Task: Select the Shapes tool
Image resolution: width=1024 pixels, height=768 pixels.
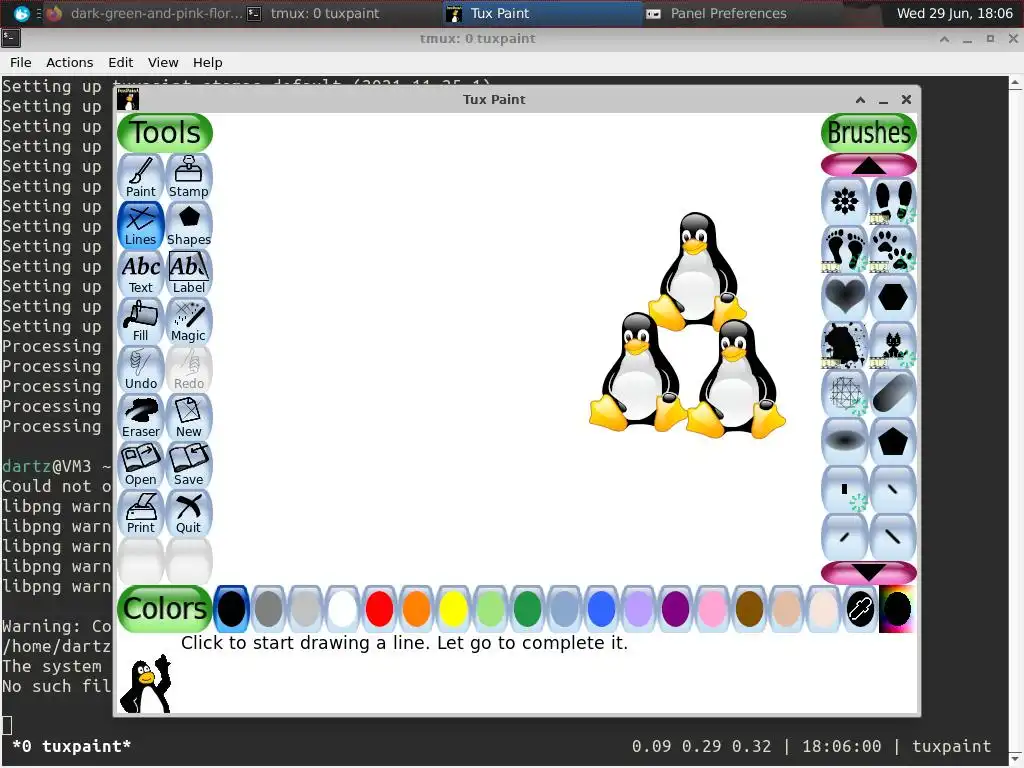Action: click(189, 225)
